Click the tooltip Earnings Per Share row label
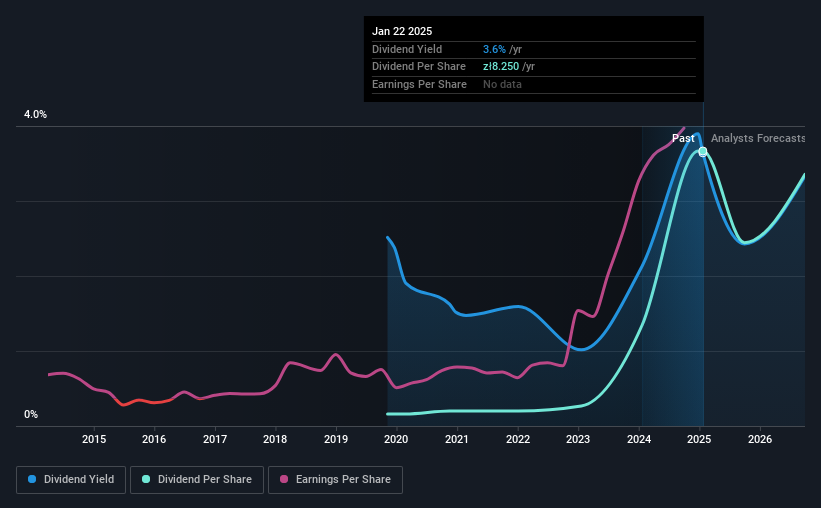The width and height of the screenshot is (821, 508). [x=419, y=84]
